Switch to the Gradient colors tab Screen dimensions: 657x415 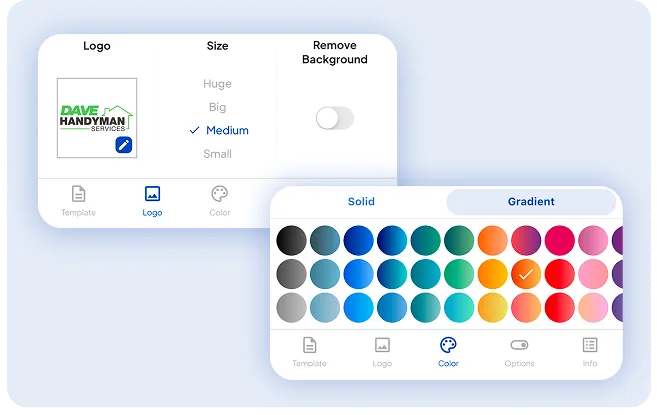coord(531,202)
